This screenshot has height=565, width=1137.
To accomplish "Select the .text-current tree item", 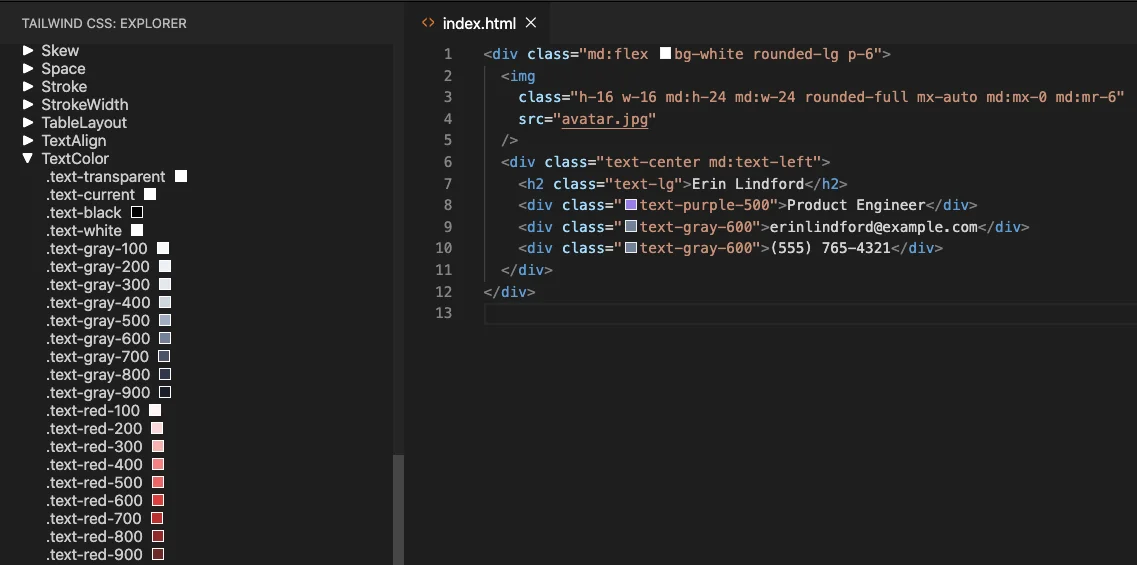I will pyautogui.click(x=91, y=194).
